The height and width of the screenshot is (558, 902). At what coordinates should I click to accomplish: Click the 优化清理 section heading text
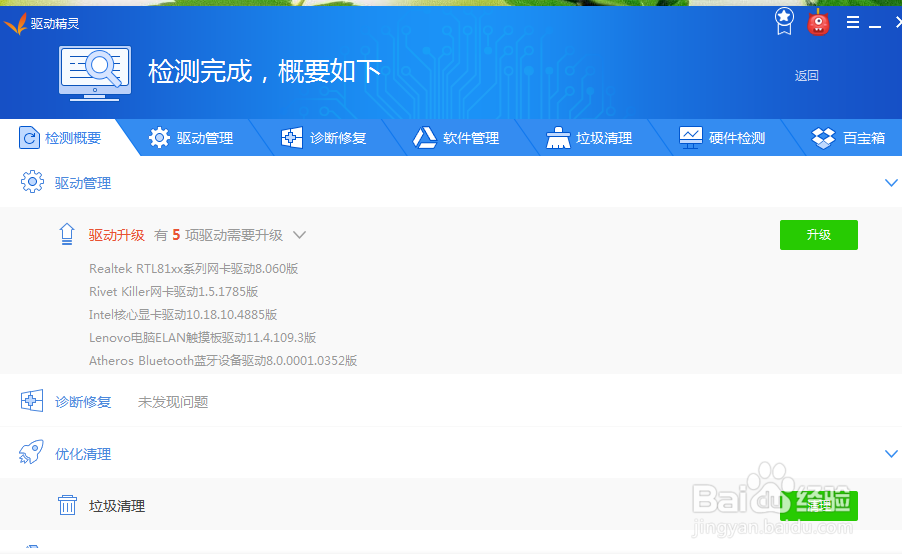[83, 454]
